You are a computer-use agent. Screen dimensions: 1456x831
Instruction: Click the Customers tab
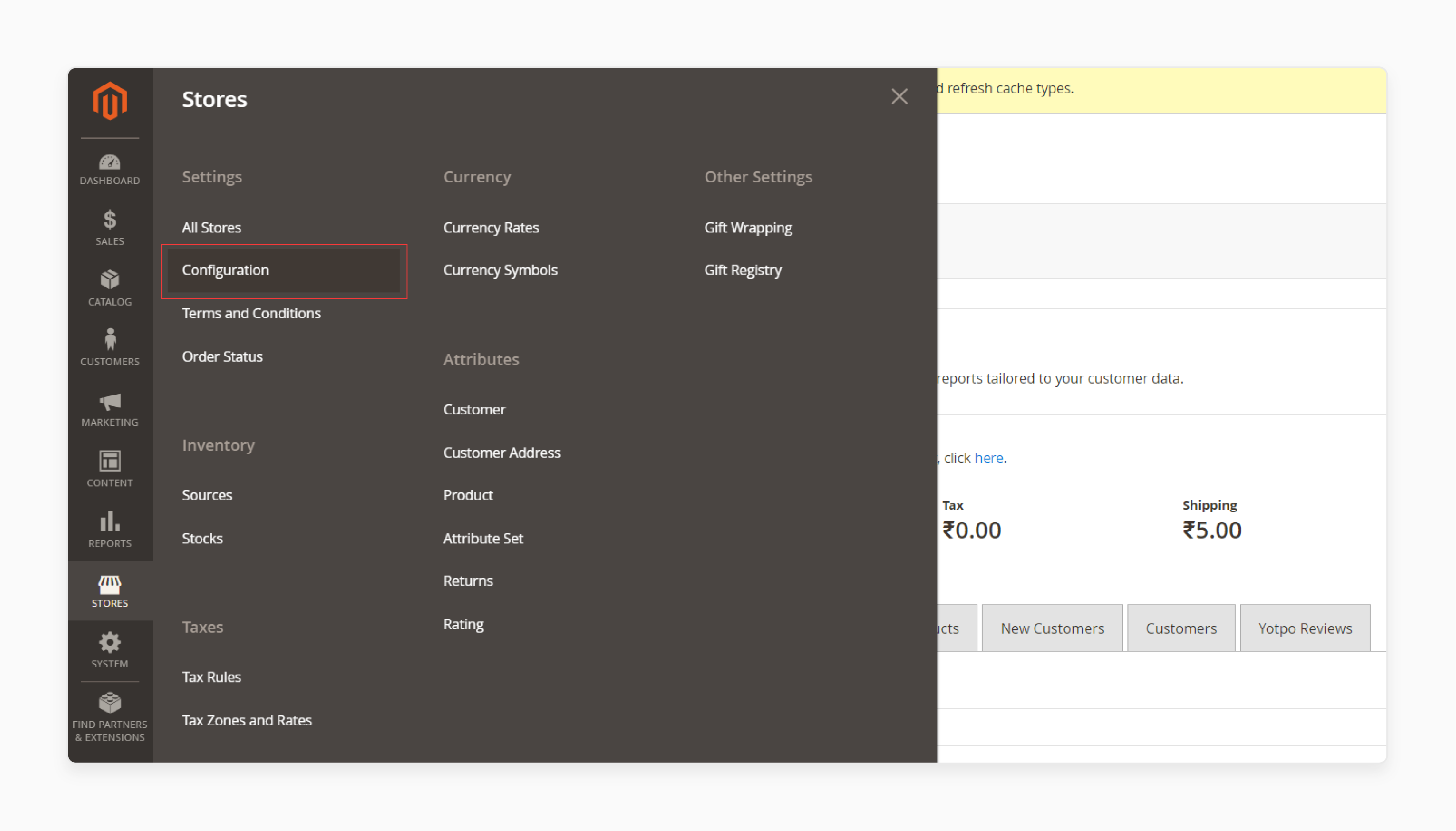pyautogui.click(x=1181, y=628)
